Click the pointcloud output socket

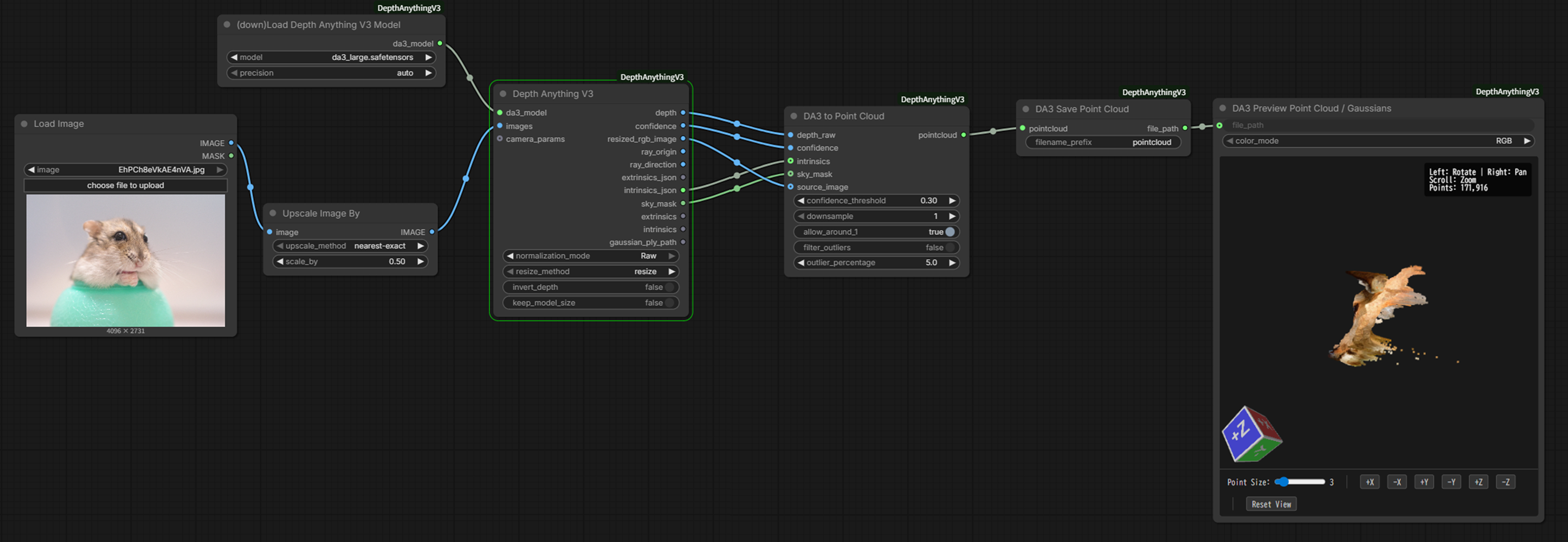[964, 135]
